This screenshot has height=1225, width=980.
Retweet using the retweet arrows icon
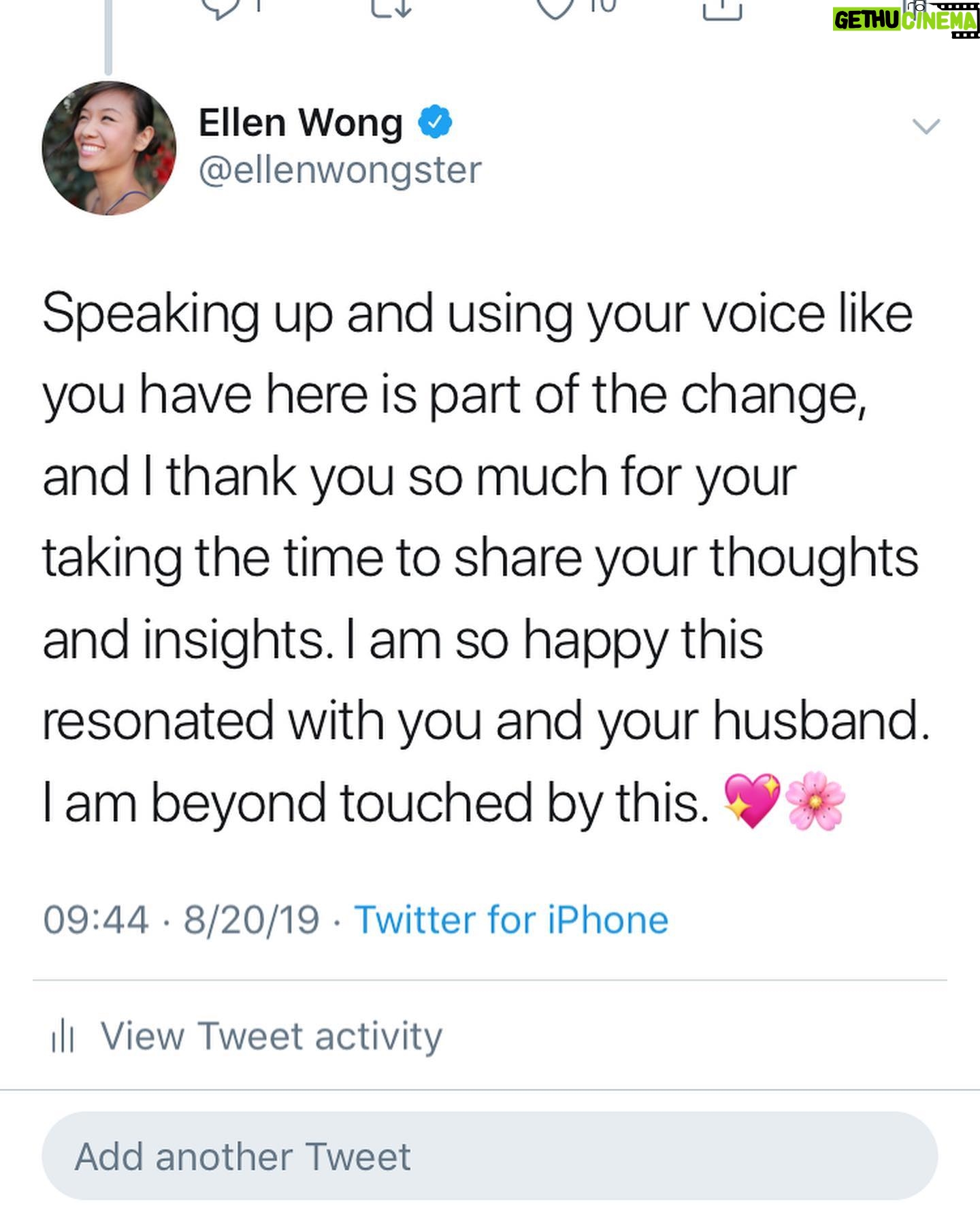(x=391, y=7)
